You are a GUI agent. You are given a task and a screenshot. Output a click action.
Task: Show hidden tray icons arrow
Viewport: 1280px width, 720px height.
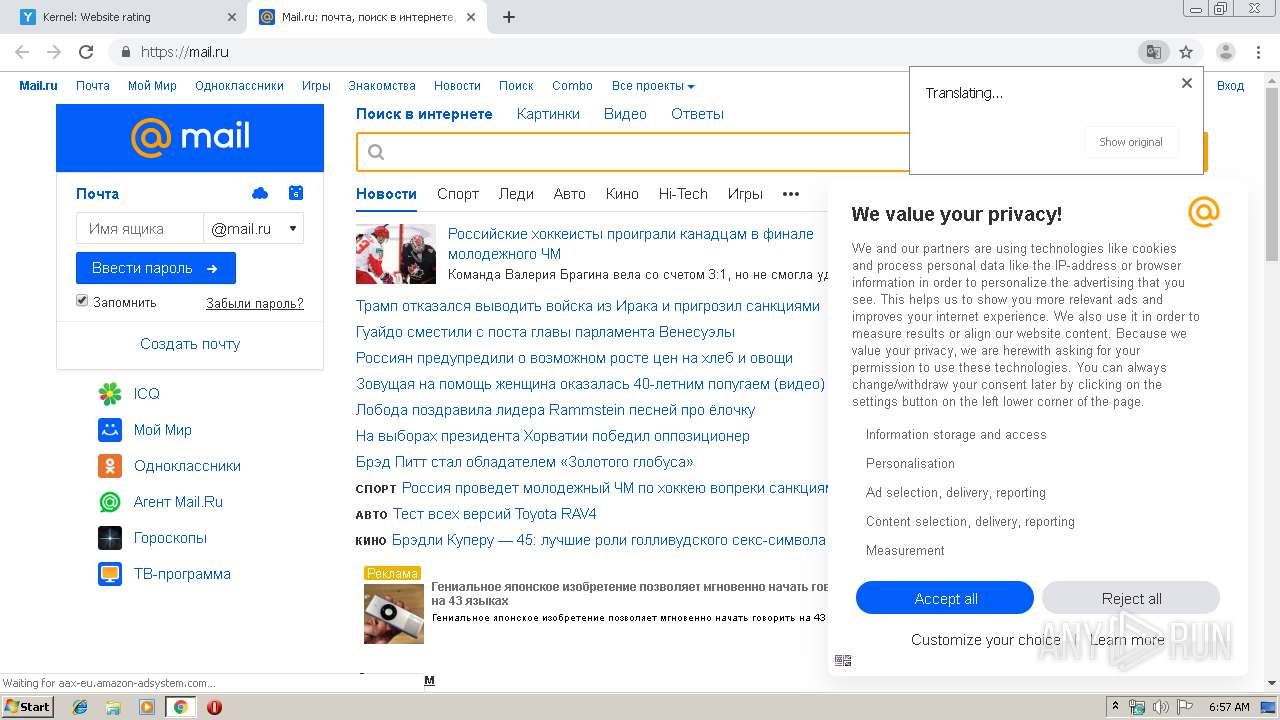tap(1115, 707)
